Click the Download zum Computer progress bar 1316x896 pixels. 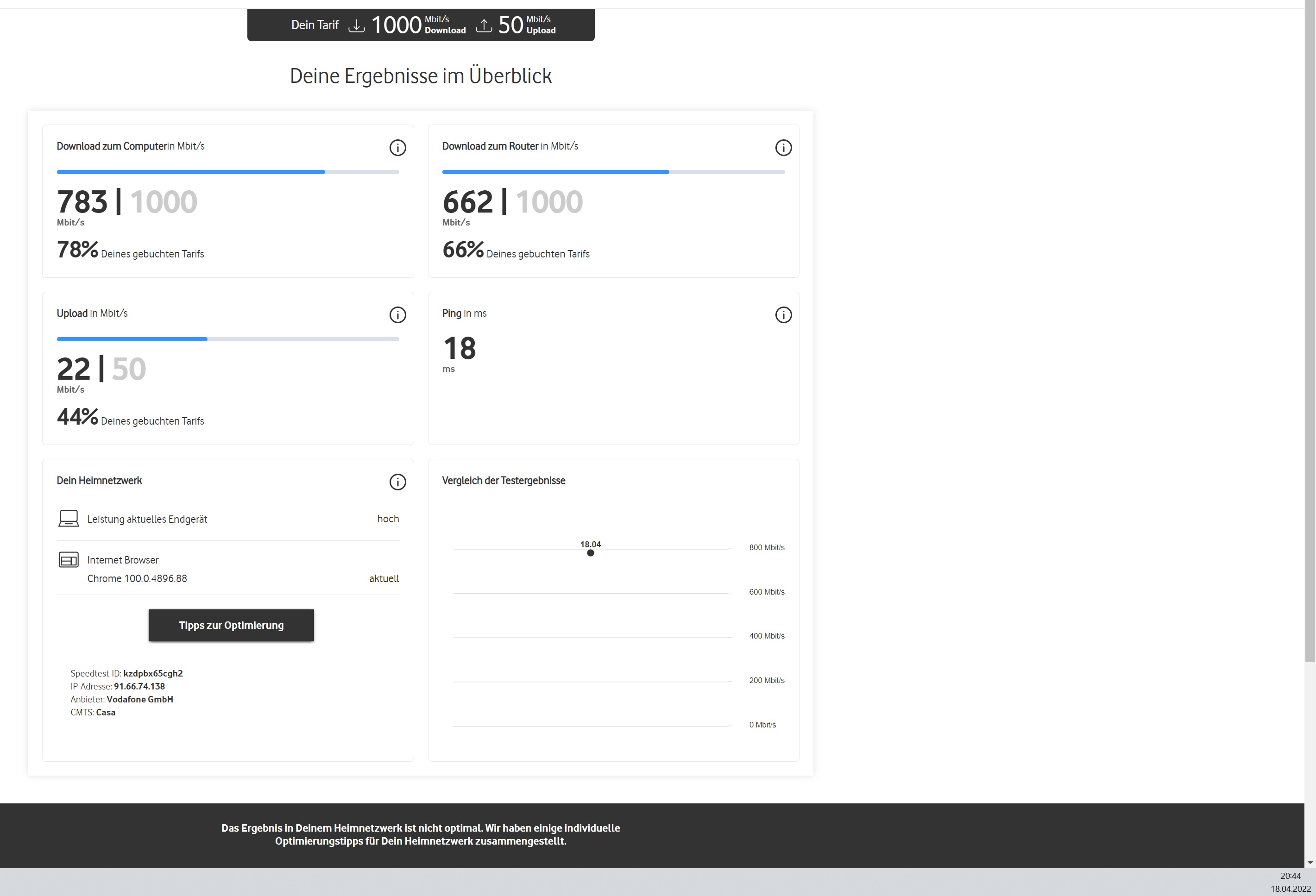click(227, 171)
